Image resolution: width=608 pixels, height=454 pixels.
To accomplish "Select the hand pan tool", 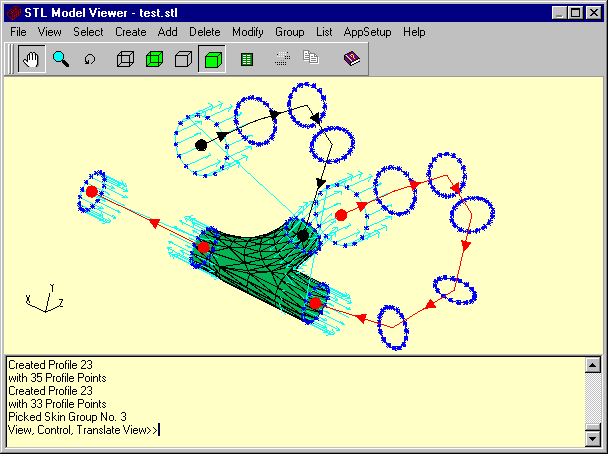I will (x=31, y=59).
